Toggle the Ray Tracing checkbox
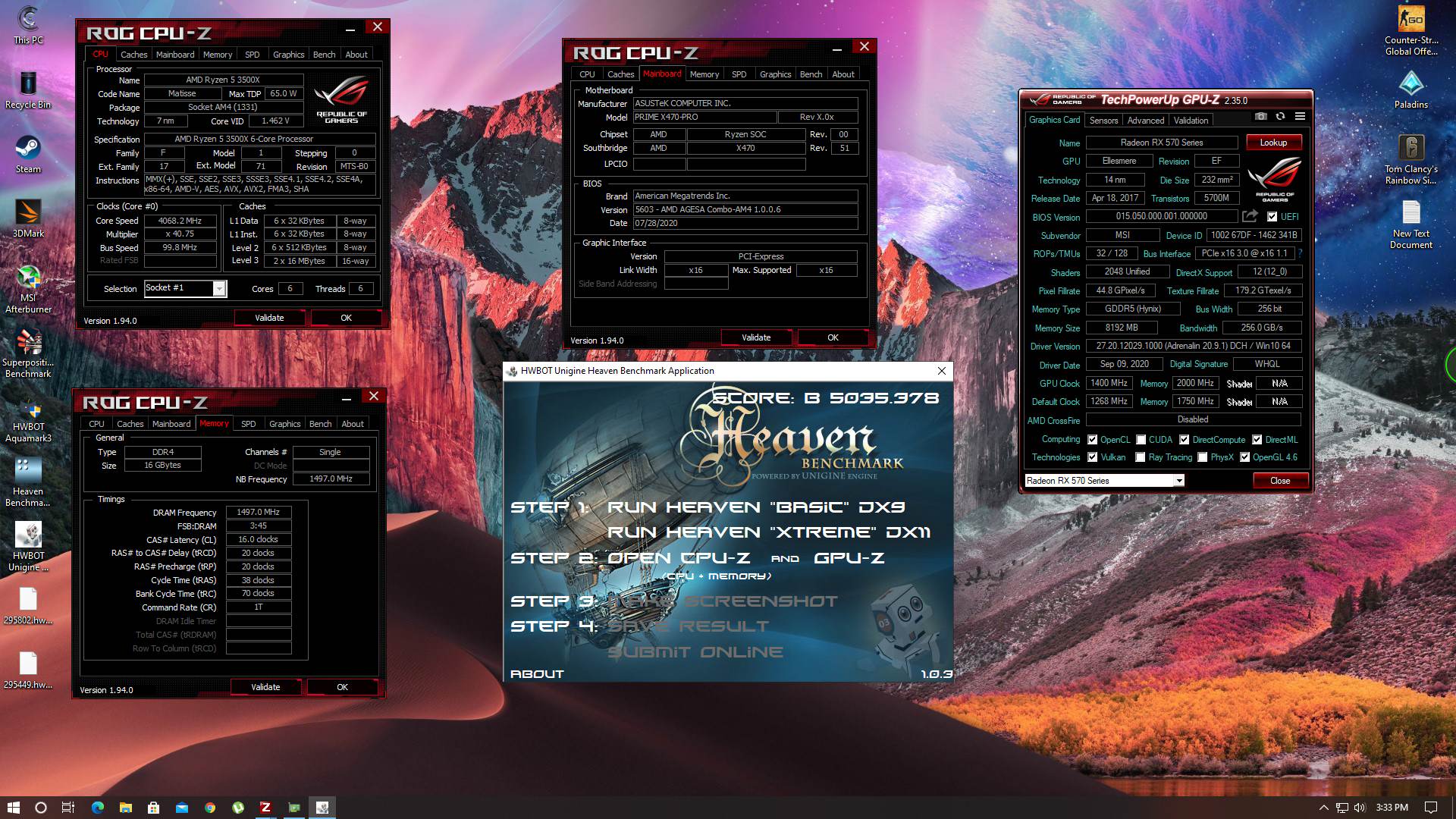Image resolution: width=1456 pixels, height=819 pixels. click(1141, 457)
